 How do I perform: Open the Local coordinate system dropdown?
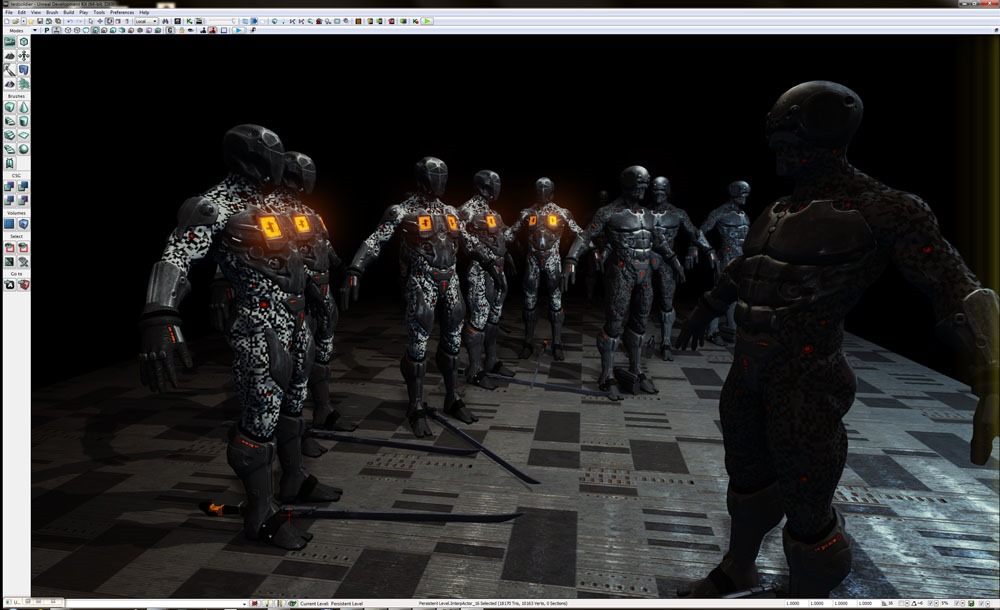[146, 21]
